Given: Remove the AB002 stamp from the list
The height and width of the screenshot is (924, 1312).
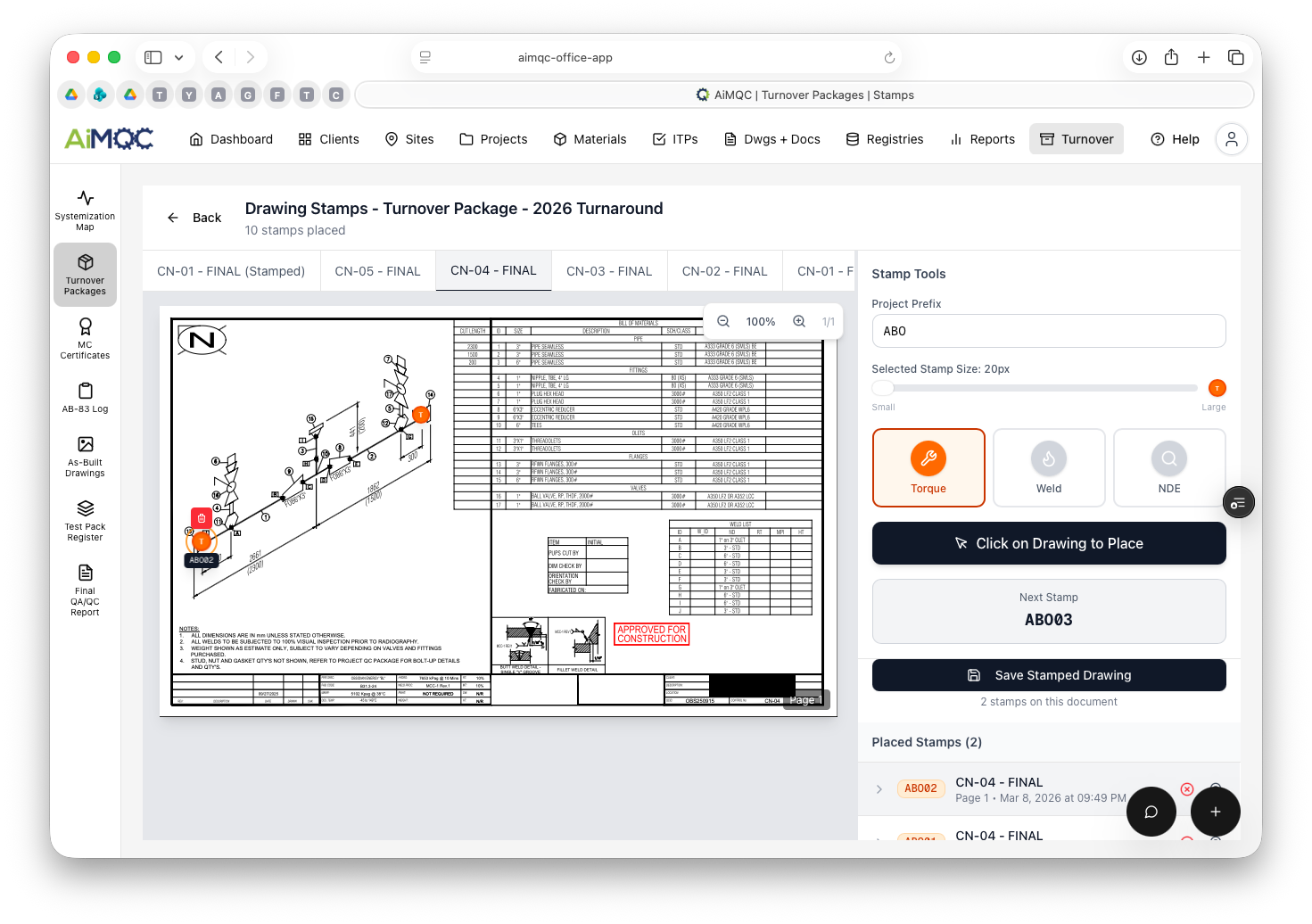Looking at the screenshot, I should 1186,789.
